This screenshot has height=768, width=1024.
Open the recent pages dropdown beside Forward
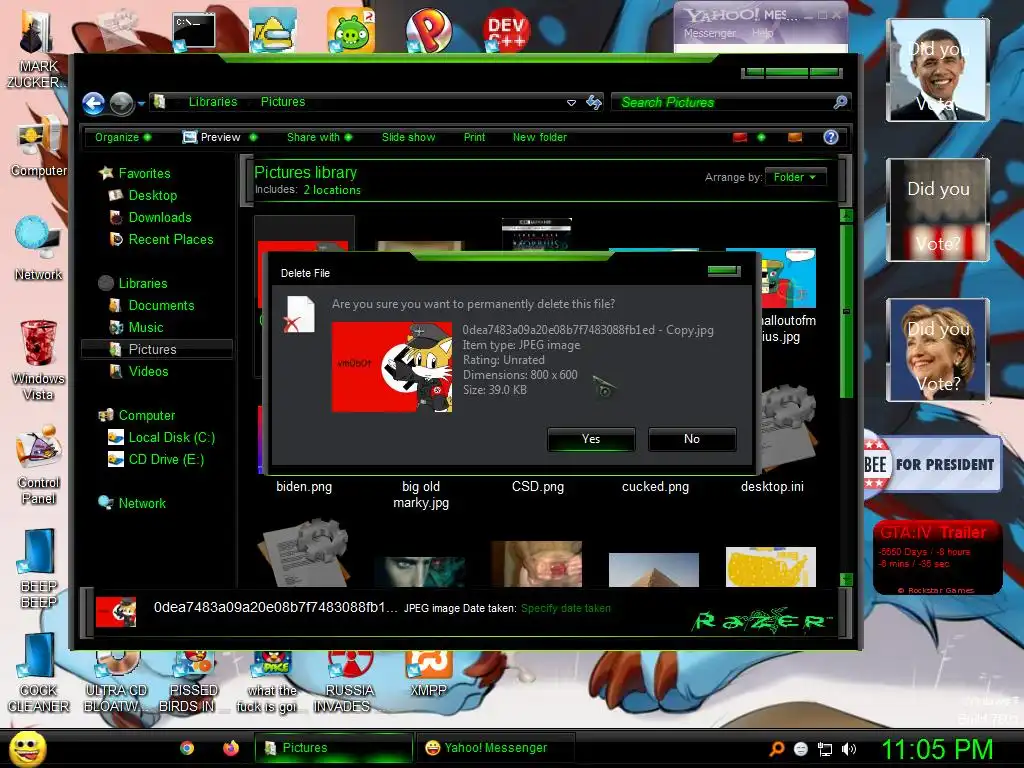[141, 103]
